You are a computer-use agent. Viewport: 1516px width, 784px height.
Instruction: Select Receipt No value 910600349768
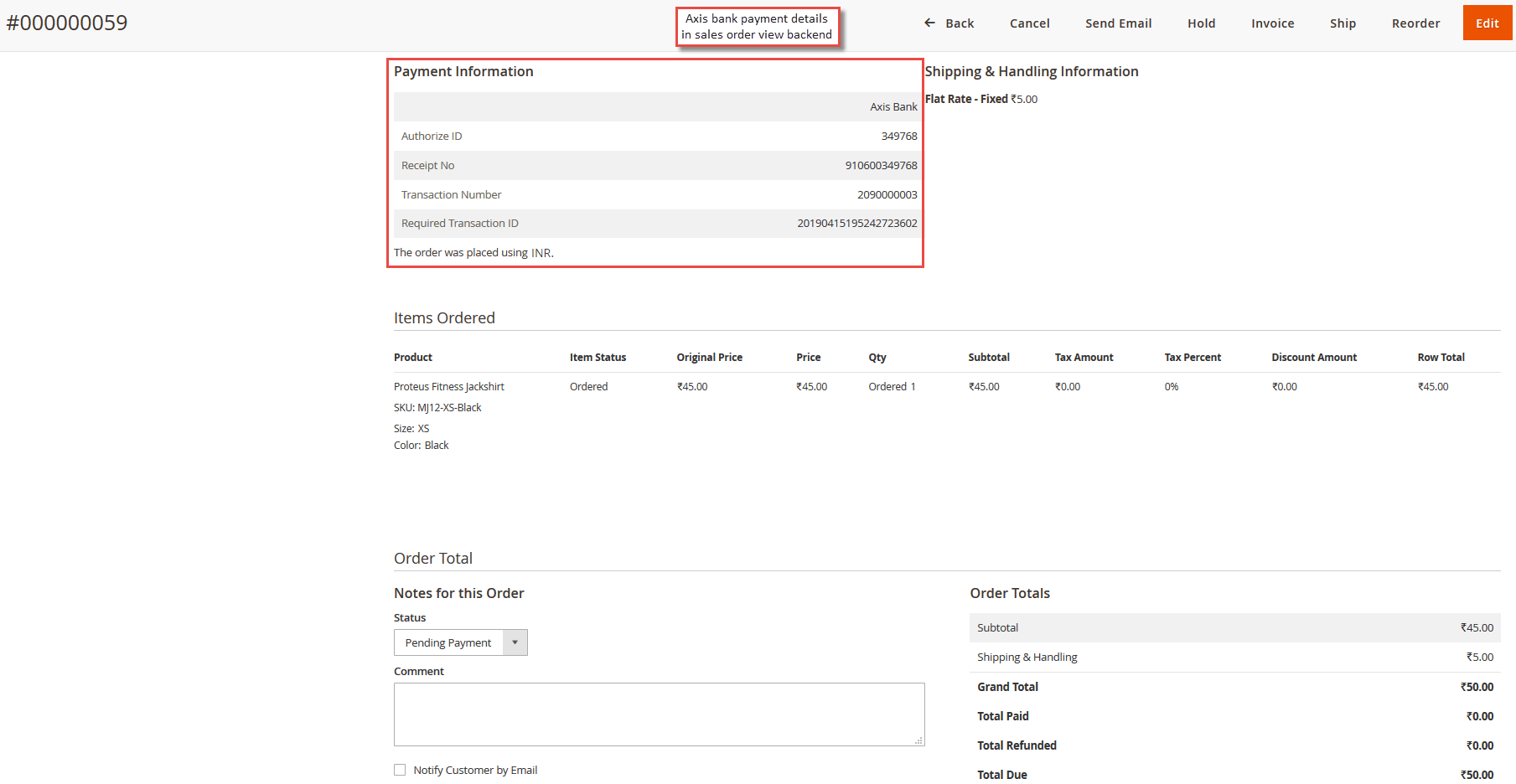click(x=881, y=165)
